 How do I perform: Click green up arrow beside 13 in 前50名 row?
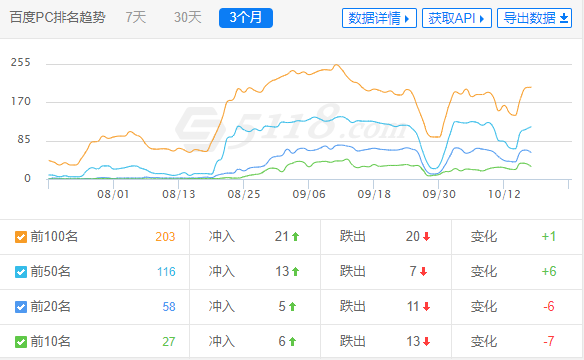point(296,271)
